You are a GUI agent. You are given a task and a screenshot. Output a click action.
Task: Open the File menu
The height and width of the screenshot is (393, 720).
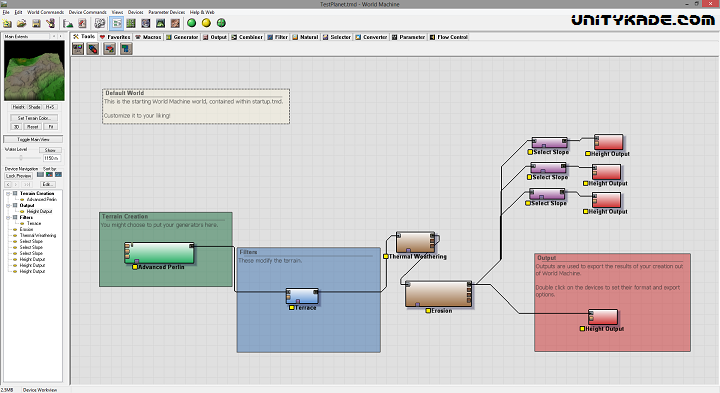click(x=6, y=12)
